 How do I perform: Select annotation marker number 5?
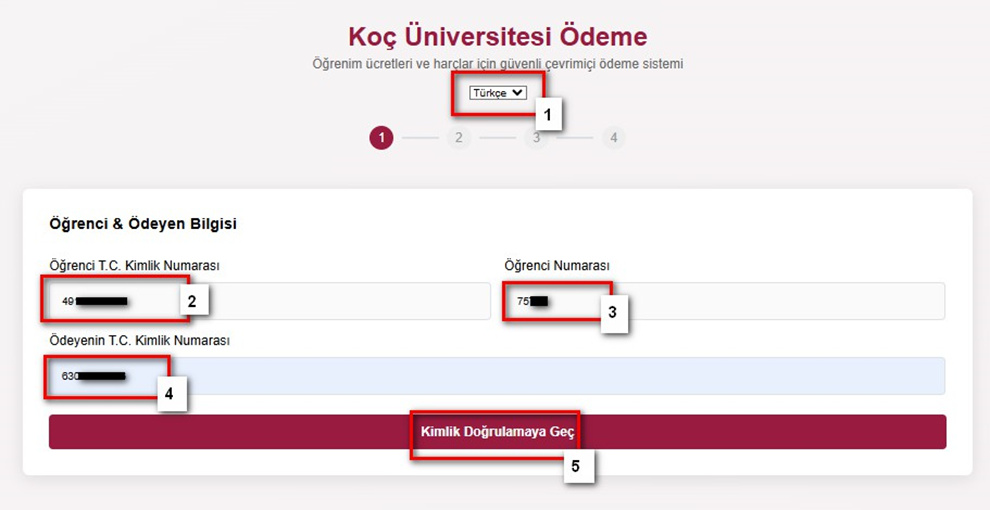[x=575, y=466]
